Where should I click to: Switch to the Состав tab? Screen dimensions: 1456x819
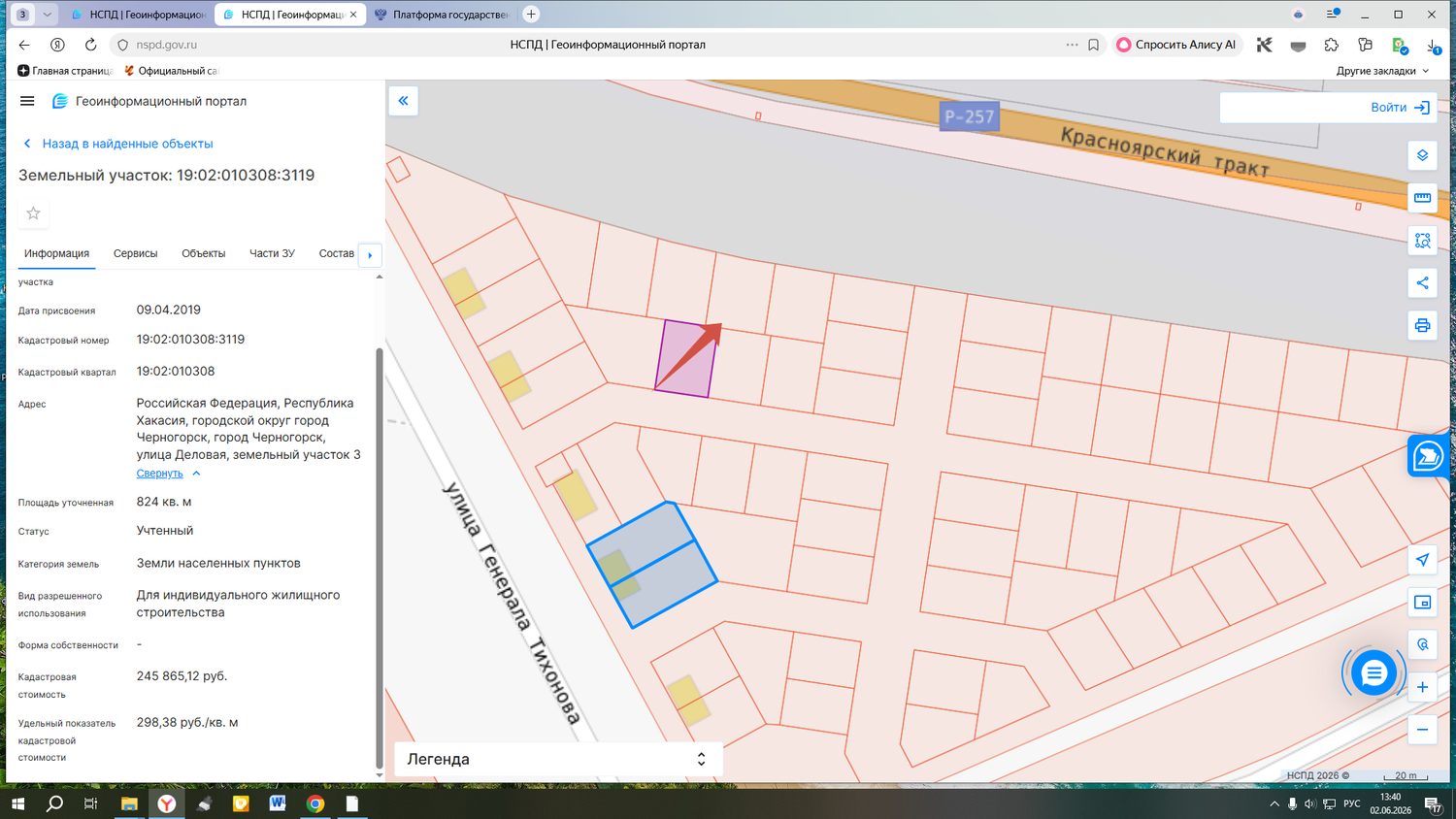click(x=336, y=253)
